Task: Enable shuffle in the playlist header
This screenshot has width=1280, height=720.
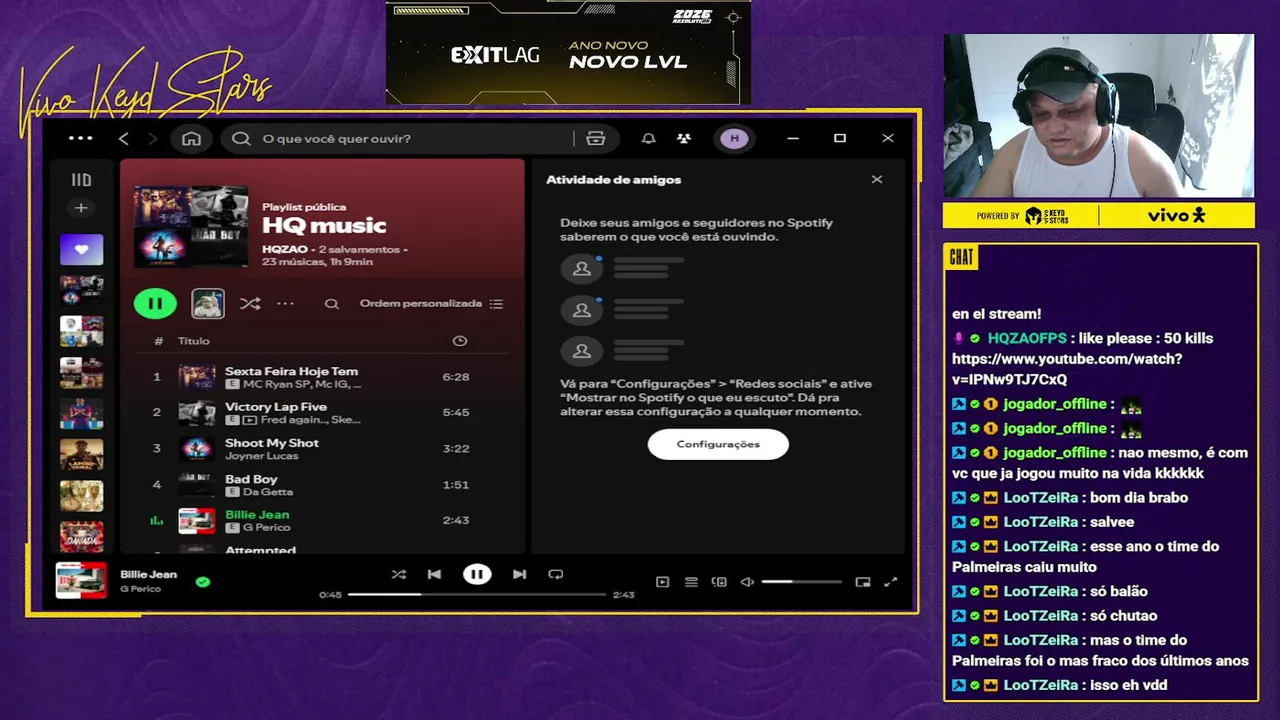Action: pyautogui.click(x=250, y=303)
